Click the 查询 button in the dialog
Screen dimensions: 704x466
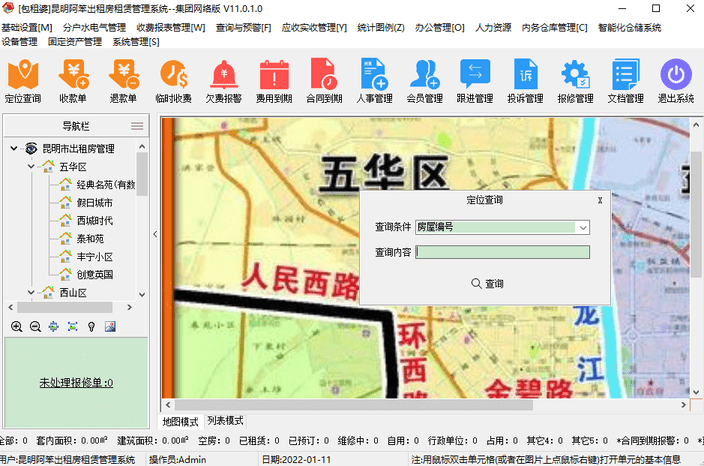coord(488,284)
